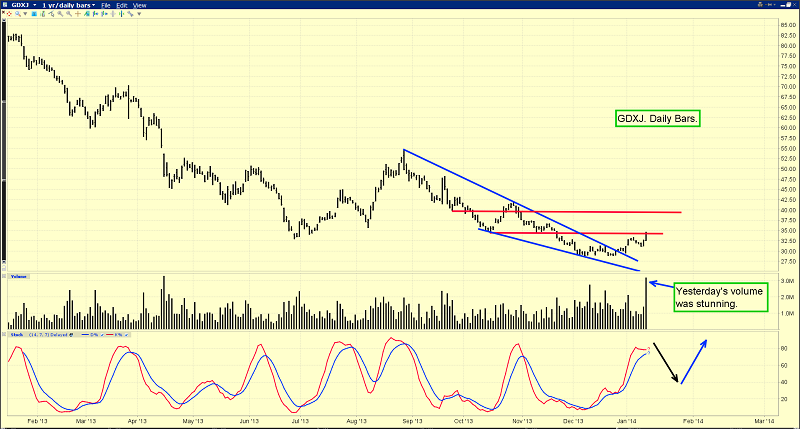Viewport: 800px width, 429px height.
Task: Click the red crosshair tool icon
Action: click(x=9, y=14)
